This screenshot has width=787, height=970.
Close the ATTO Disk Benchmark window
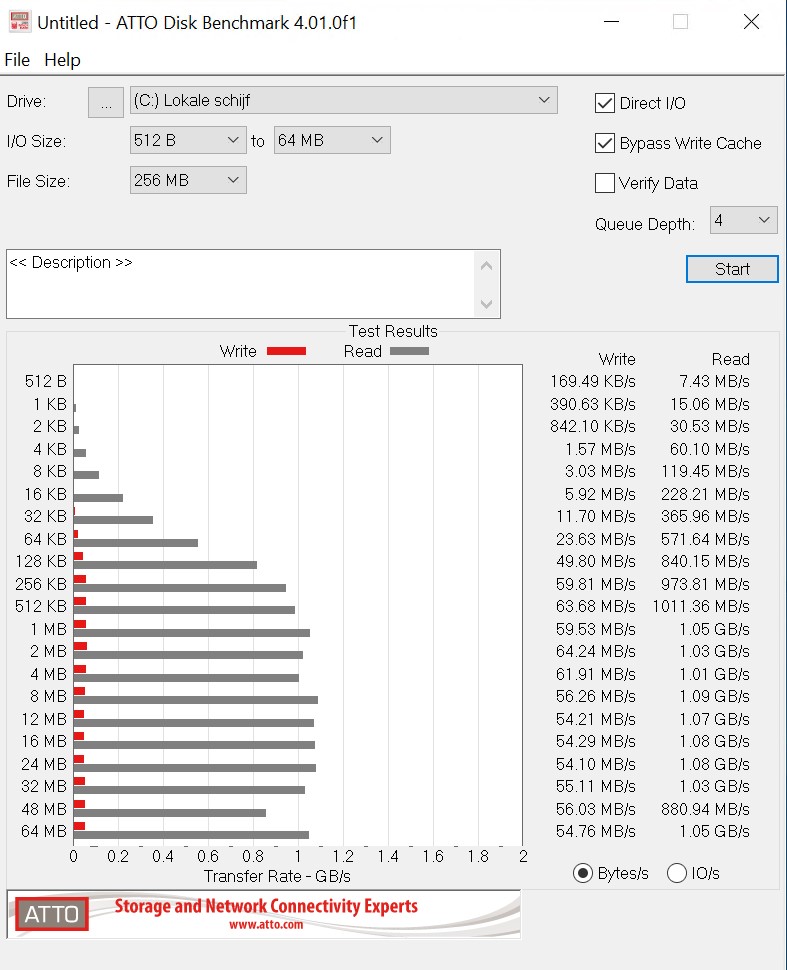coord(751,22)
